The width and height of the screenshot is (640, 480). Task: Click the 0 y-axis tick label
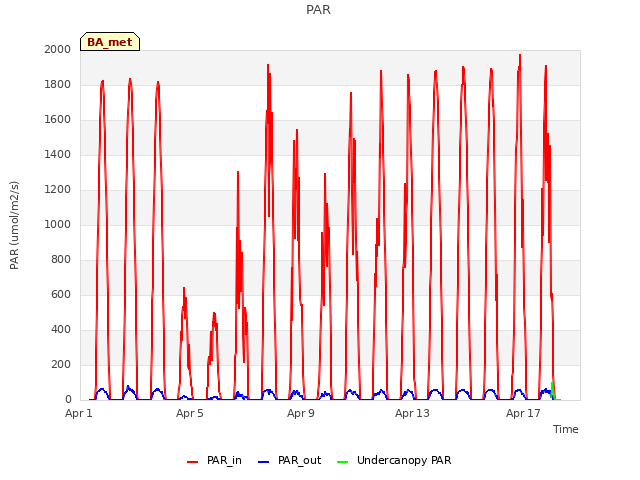tap(68, 400)
